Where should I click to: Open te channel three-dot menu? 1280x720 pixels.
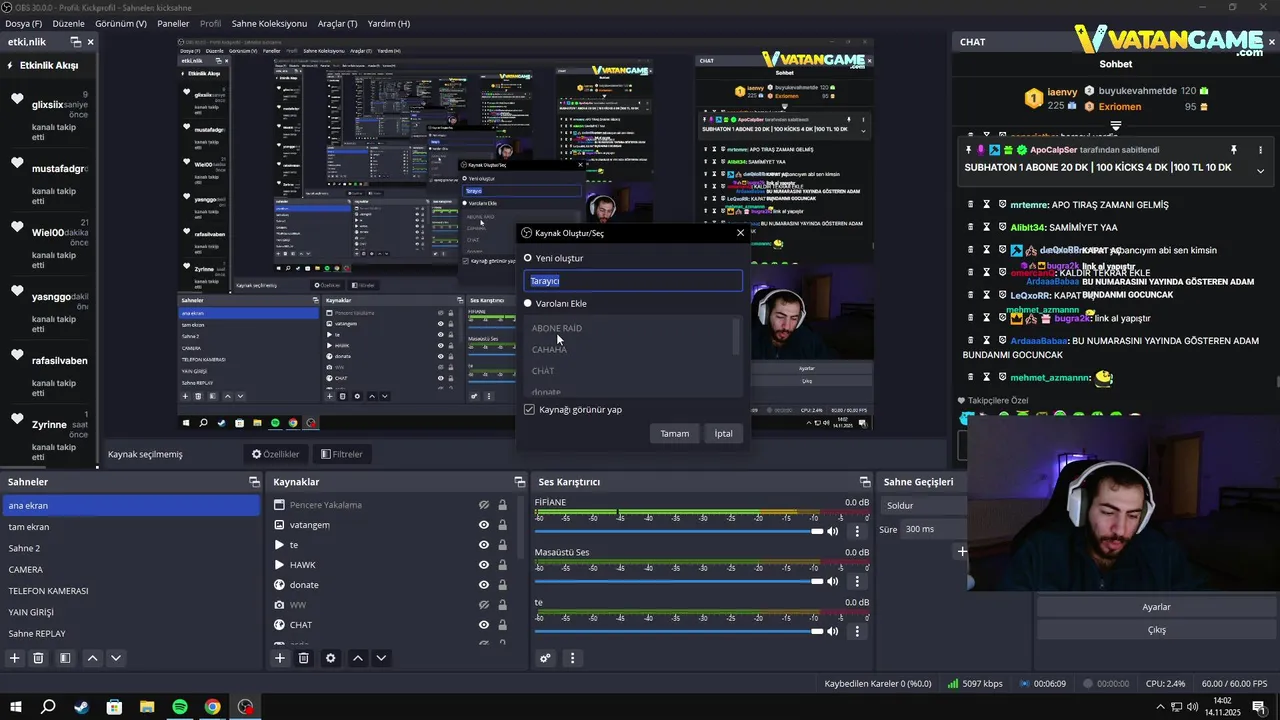coord(857,632)
